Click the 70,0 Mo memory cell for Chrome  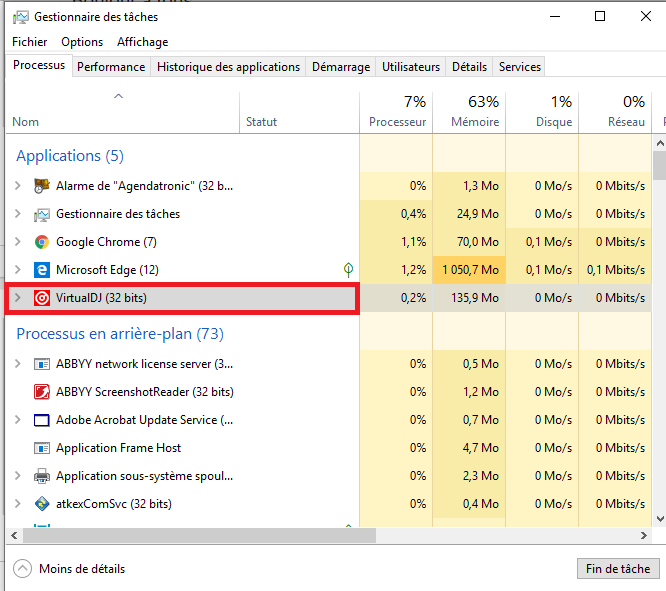click(469, 242)
